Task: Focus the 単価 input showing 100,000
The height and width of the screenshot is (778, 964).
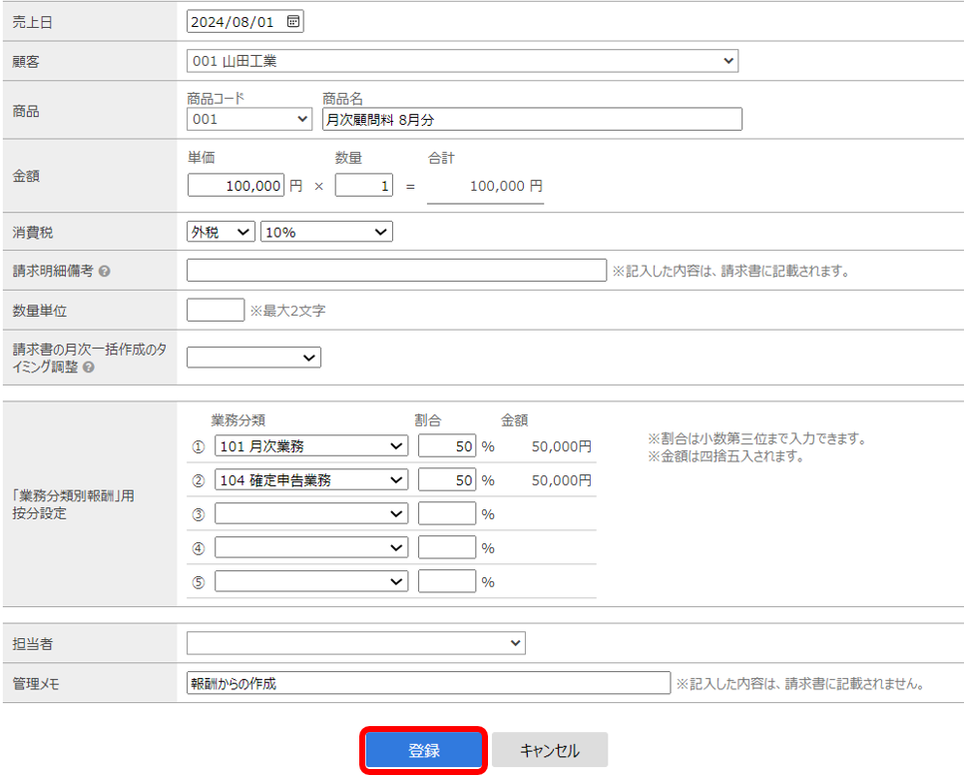Action: [236, 186]
